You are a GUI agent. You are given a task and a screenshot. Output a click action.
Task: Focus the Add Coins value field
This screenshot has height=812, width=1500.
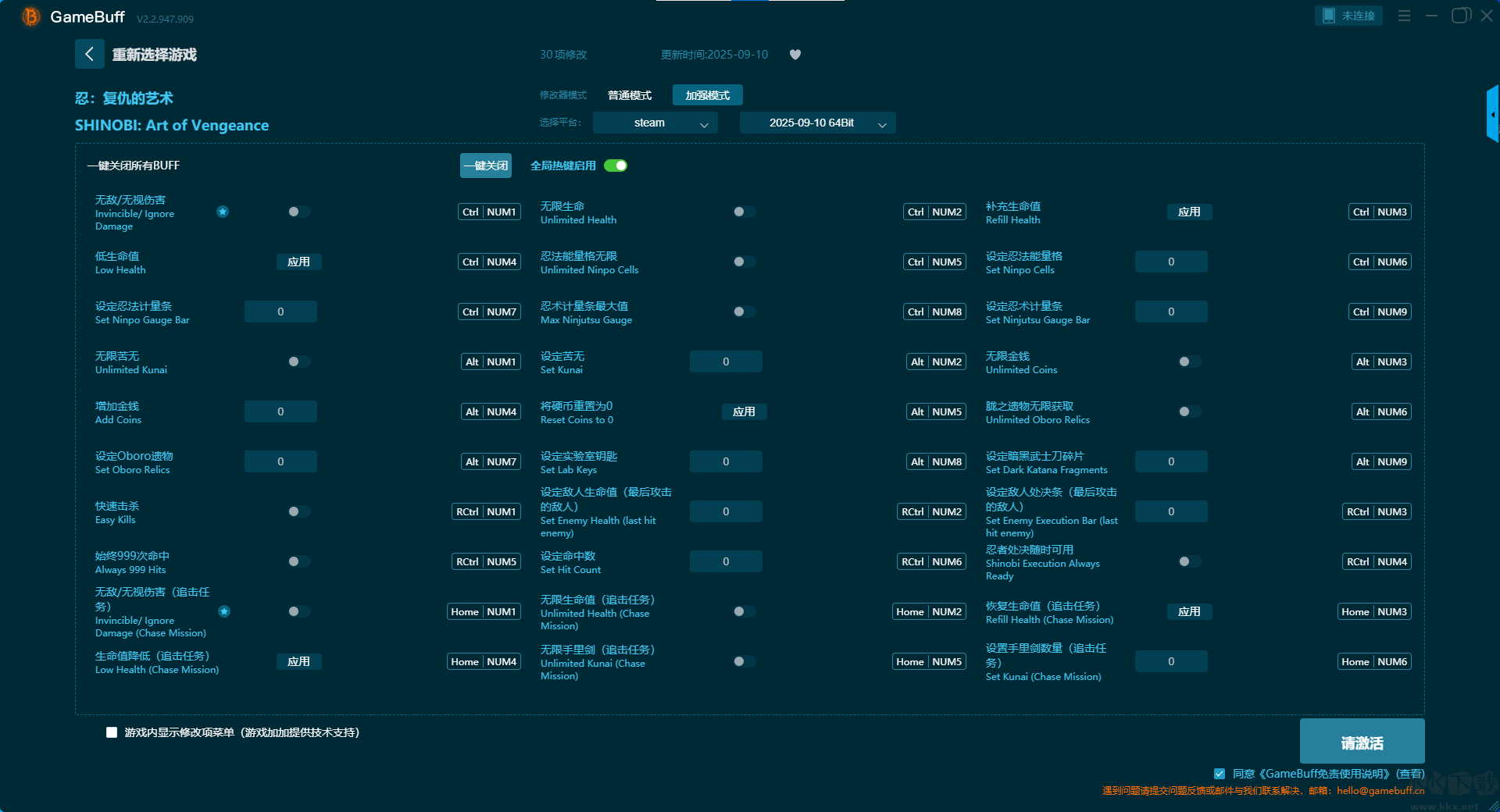pyautogui.click(x=280, y=411)
